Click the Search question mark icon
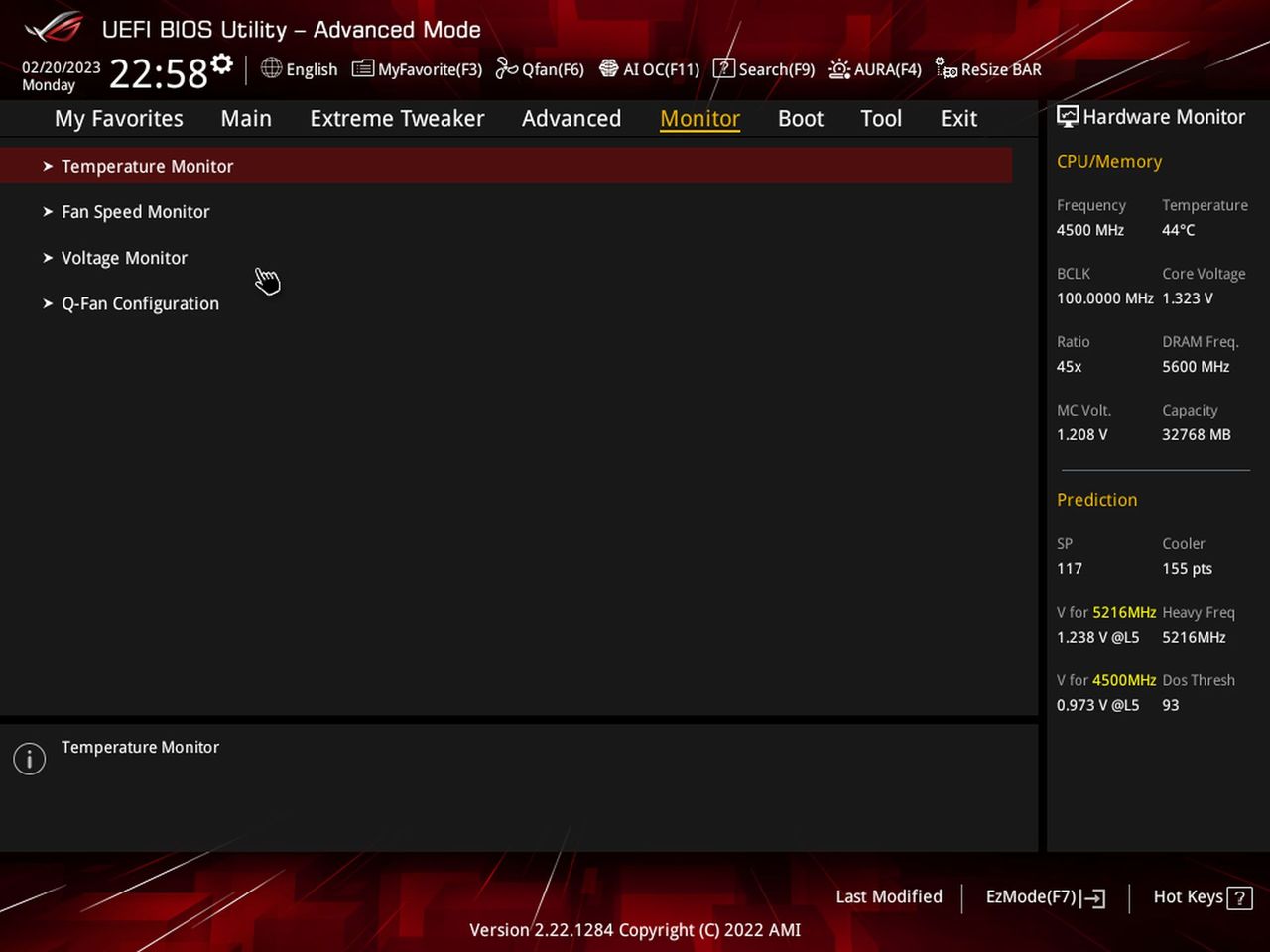1270x952 pixels. click(x=724, y=68)
